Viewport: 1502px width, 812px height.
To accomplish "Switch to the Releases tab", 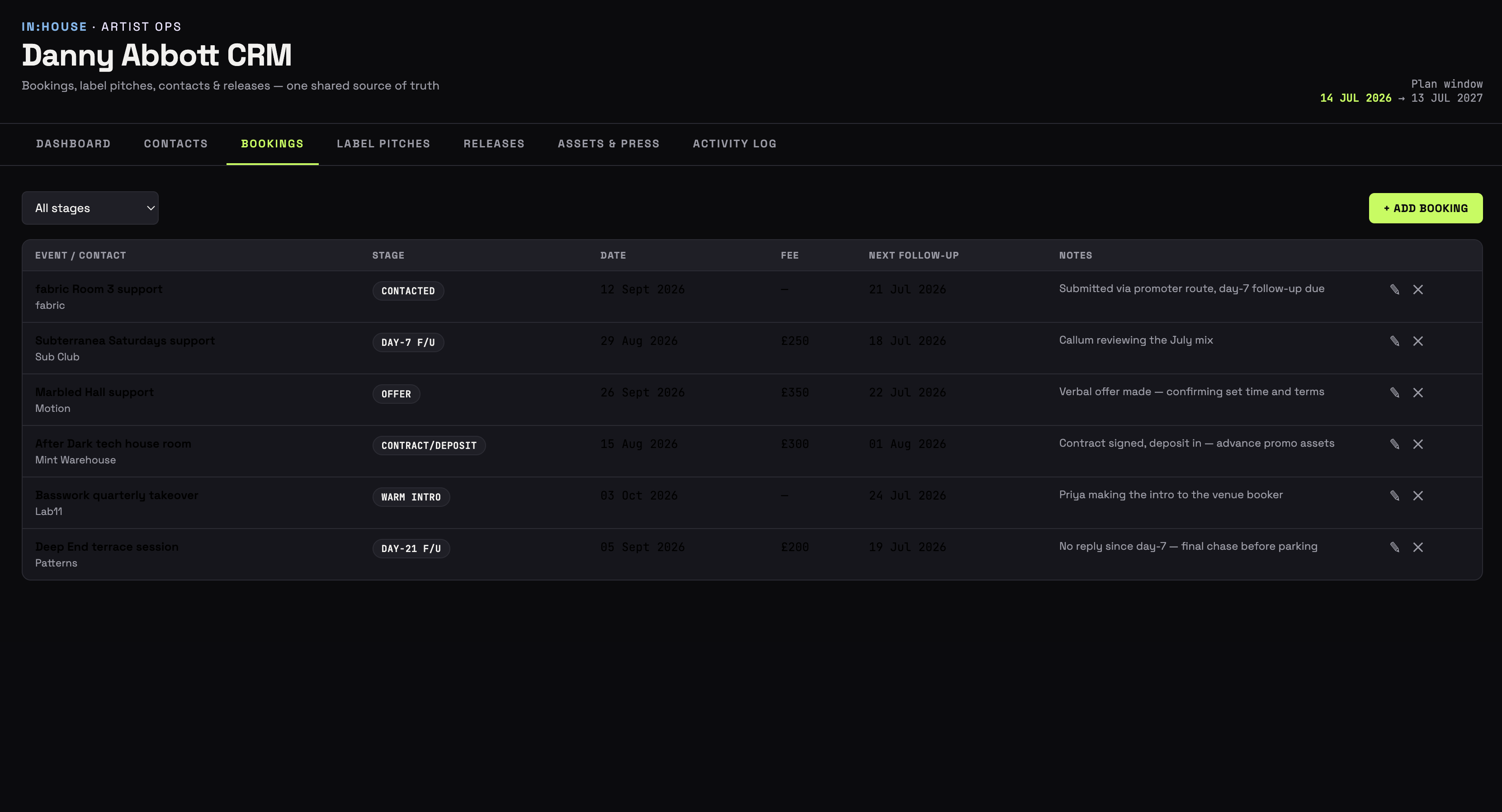I will (494, 144).
